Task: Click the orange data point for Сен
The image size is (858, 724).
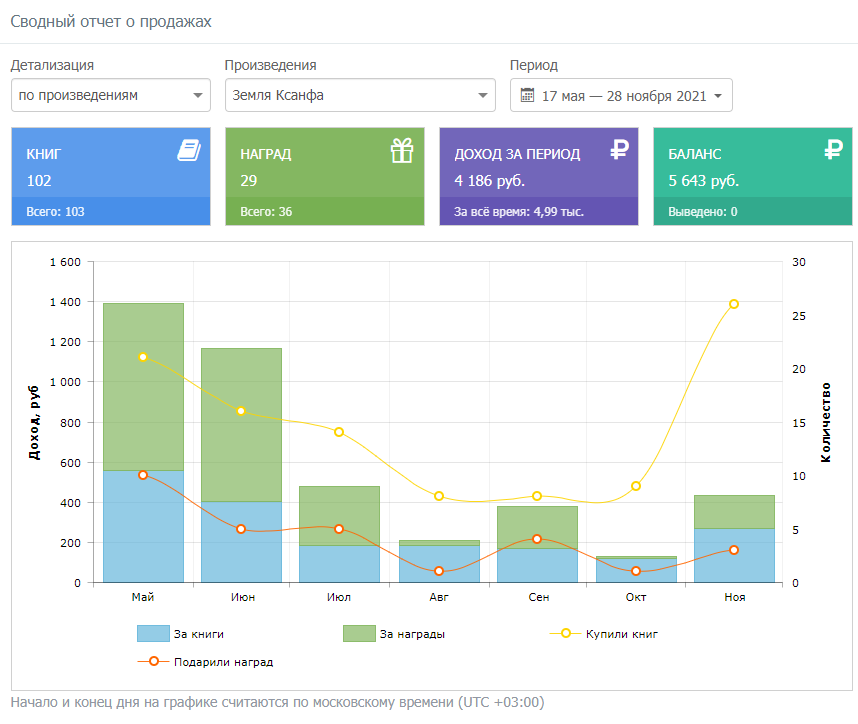Action: point(537,539)
